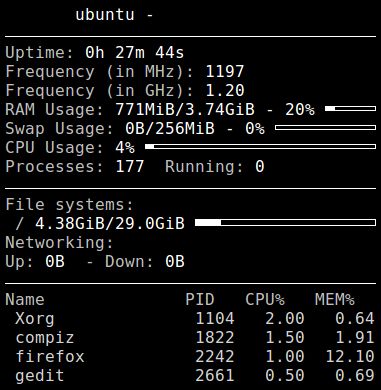Select Swap usage text 0B/256MiB
Viewport: 381px width, 390px height.
[170, 129]
